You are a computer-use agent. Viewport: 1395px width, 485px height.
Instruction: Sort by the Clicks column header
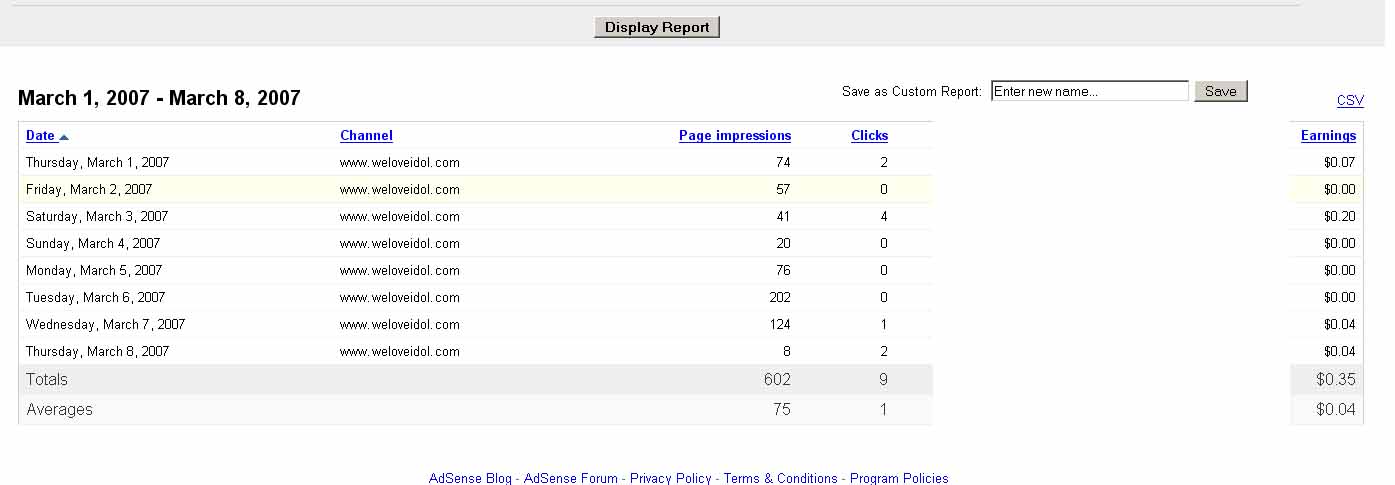point(869,136)
